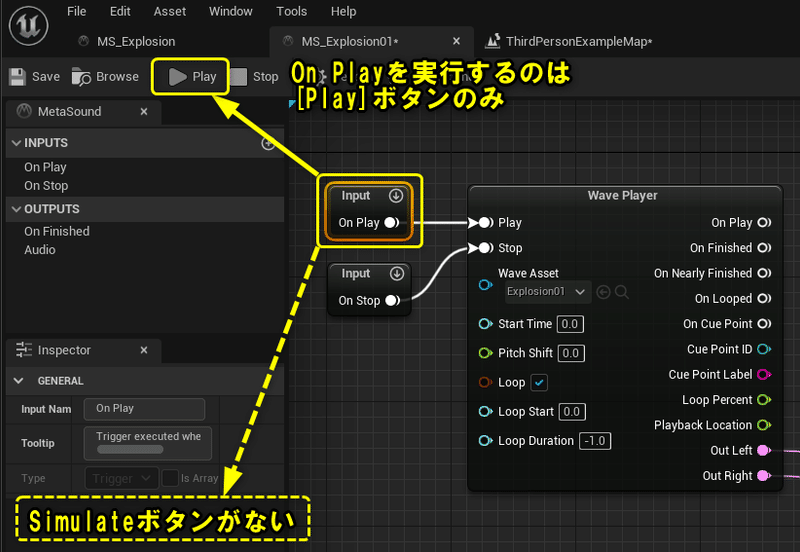Open the Asset menu
800x552 pixels.
(x=170, y=11)
